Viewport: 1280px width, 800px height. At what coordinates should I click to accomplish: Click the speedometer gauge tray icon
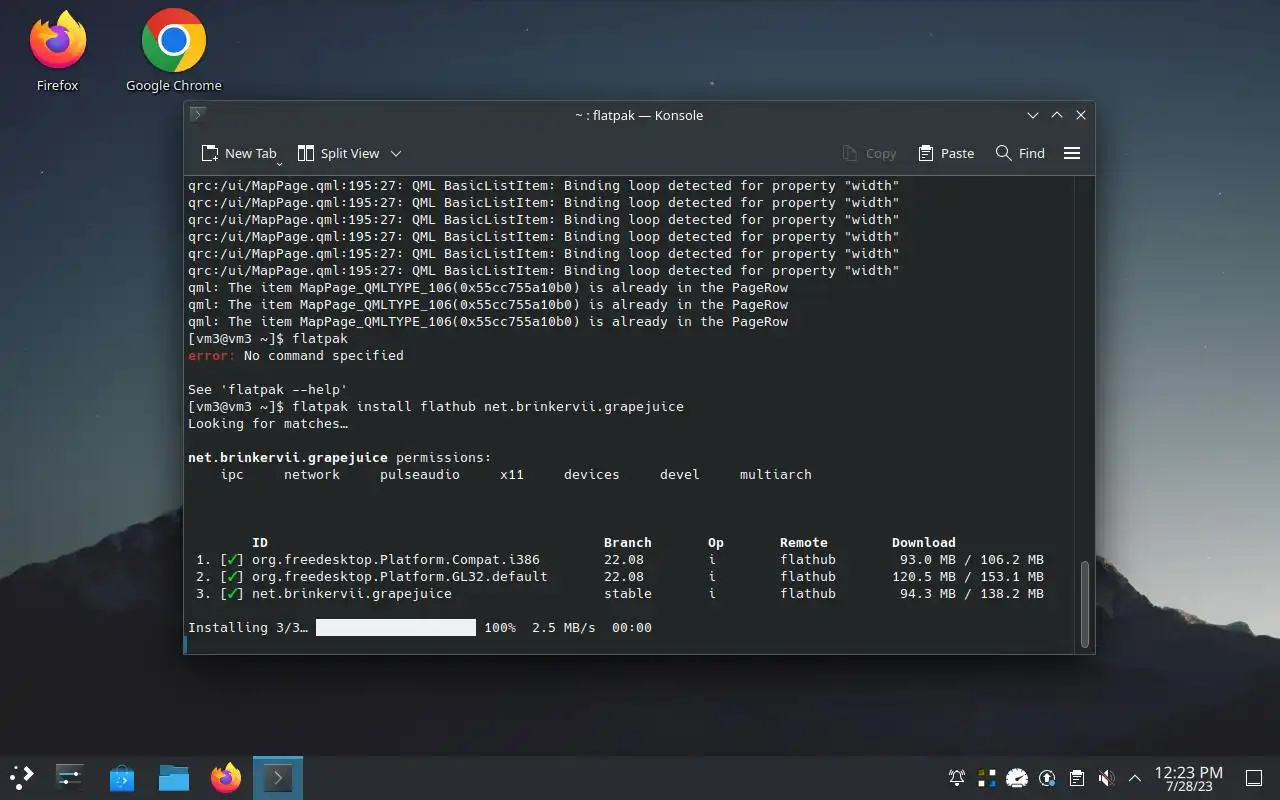coord(1017,777)
